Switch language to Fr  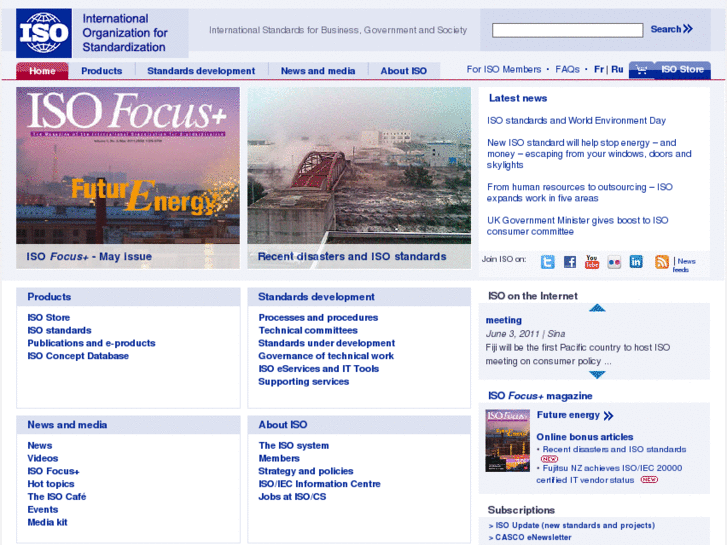pos(599,69)
